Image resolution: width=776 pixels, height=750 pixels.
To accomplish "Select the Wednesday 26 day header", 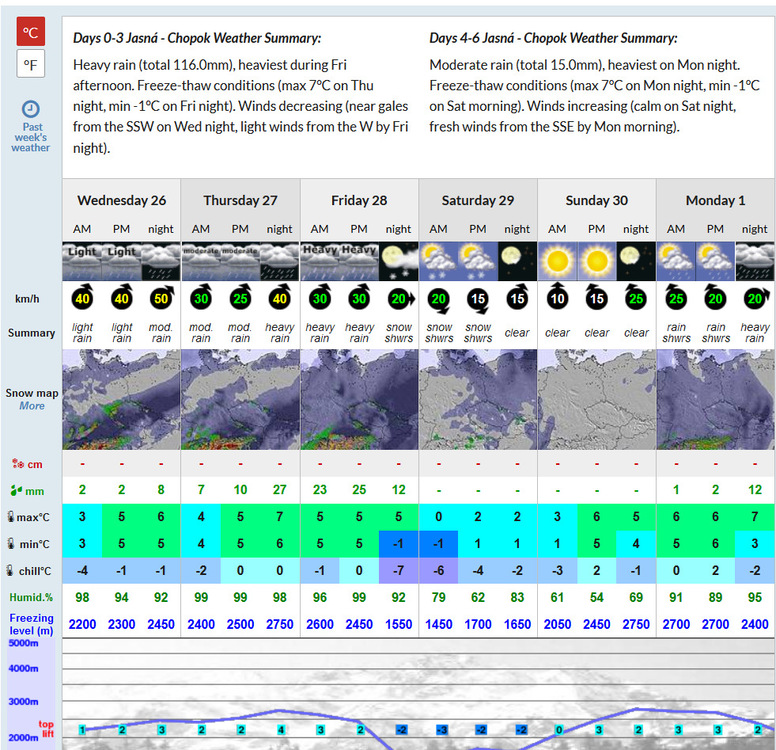I will coord(121,200).
